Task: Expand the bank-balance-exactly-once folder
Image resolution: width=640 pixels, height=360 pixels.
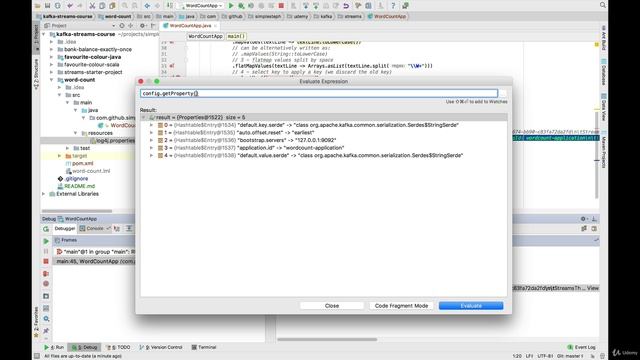Action: pos(51,49)
